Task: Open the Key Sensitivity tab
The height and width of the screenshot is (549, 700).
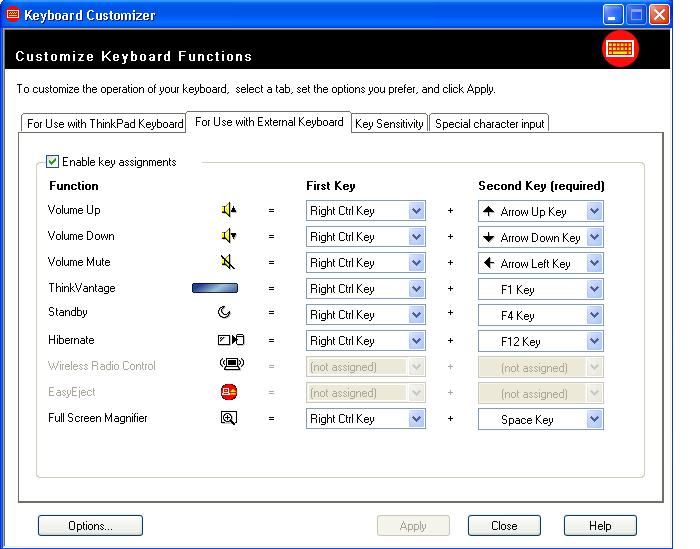Action: click(x=389, y=124)
